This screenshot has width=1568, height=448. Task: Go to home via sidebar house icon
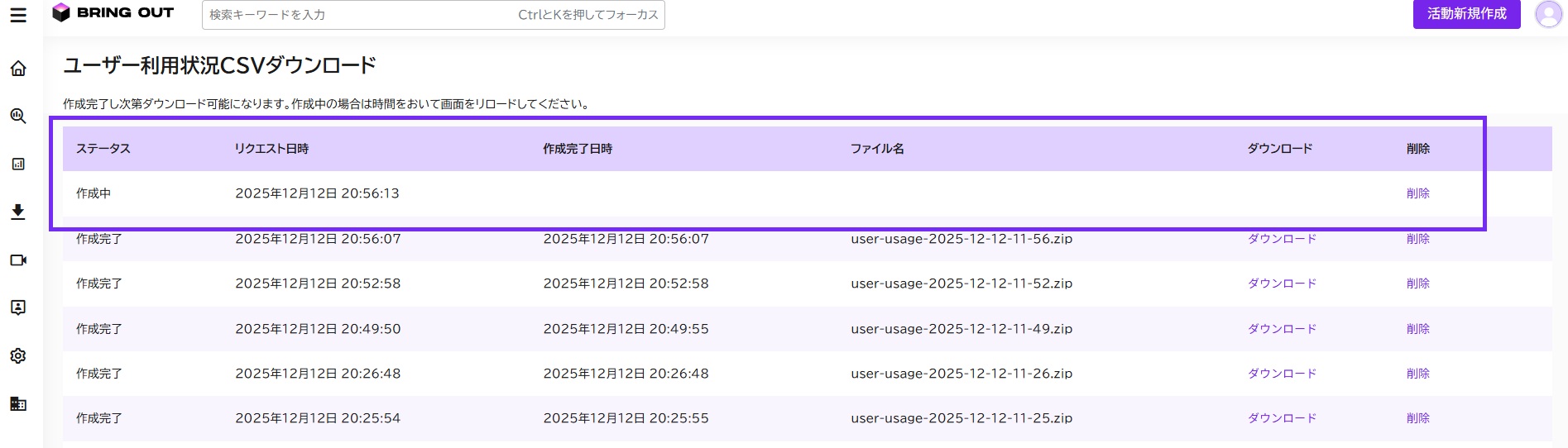[18, 69]
